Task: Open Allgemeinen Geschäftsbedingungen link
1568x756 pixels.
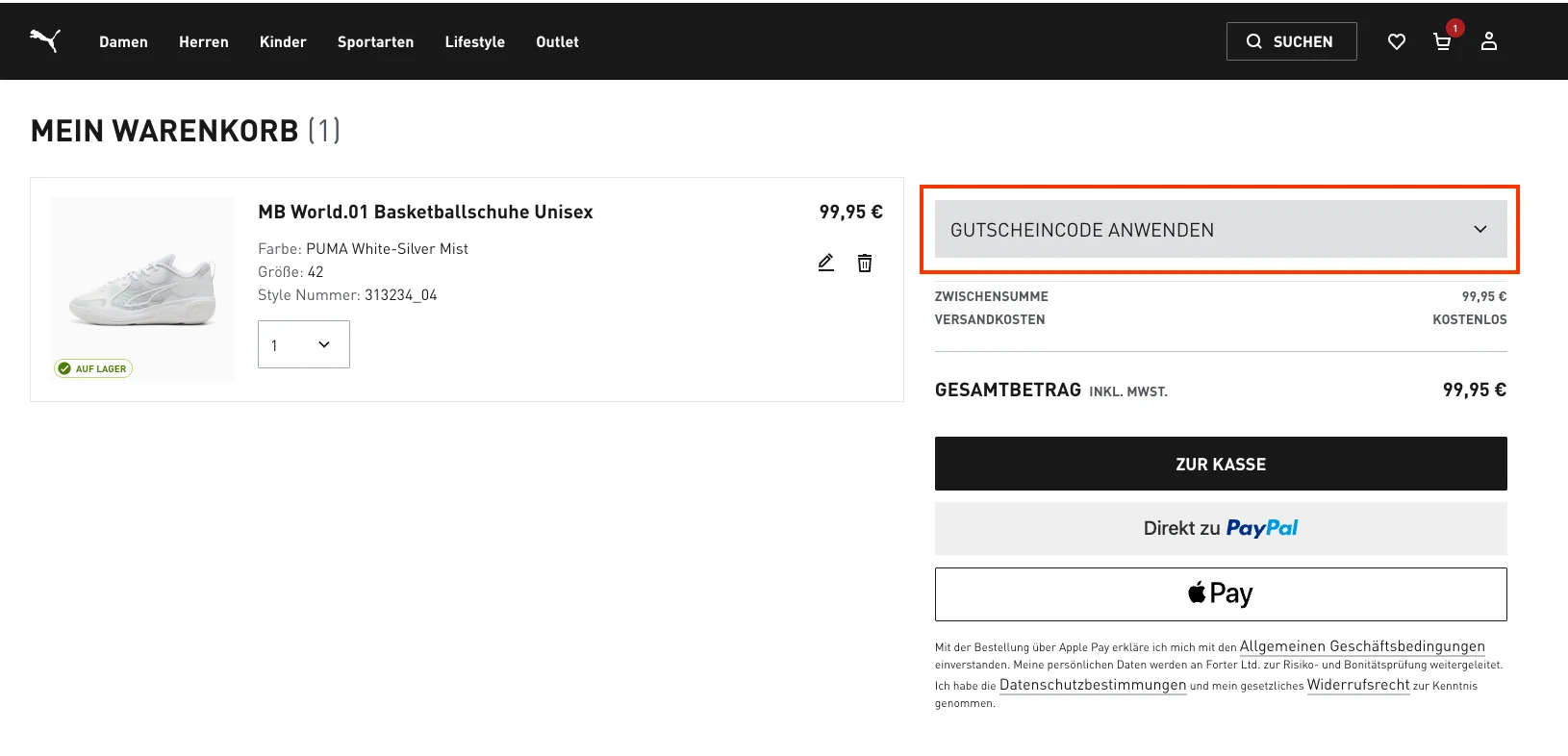Action: (x=1362, y=646)
